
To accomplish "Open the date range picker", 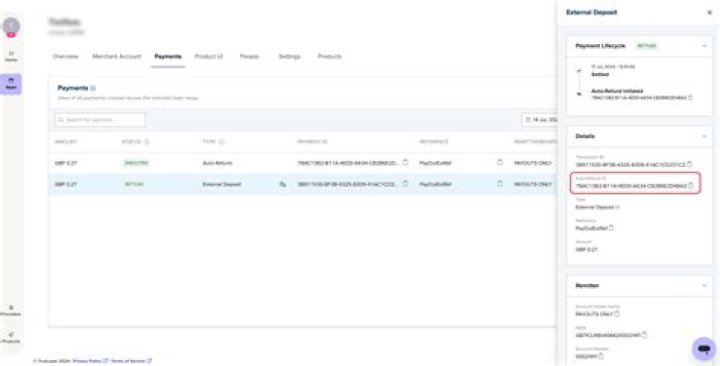I will (x=540, y=120).
